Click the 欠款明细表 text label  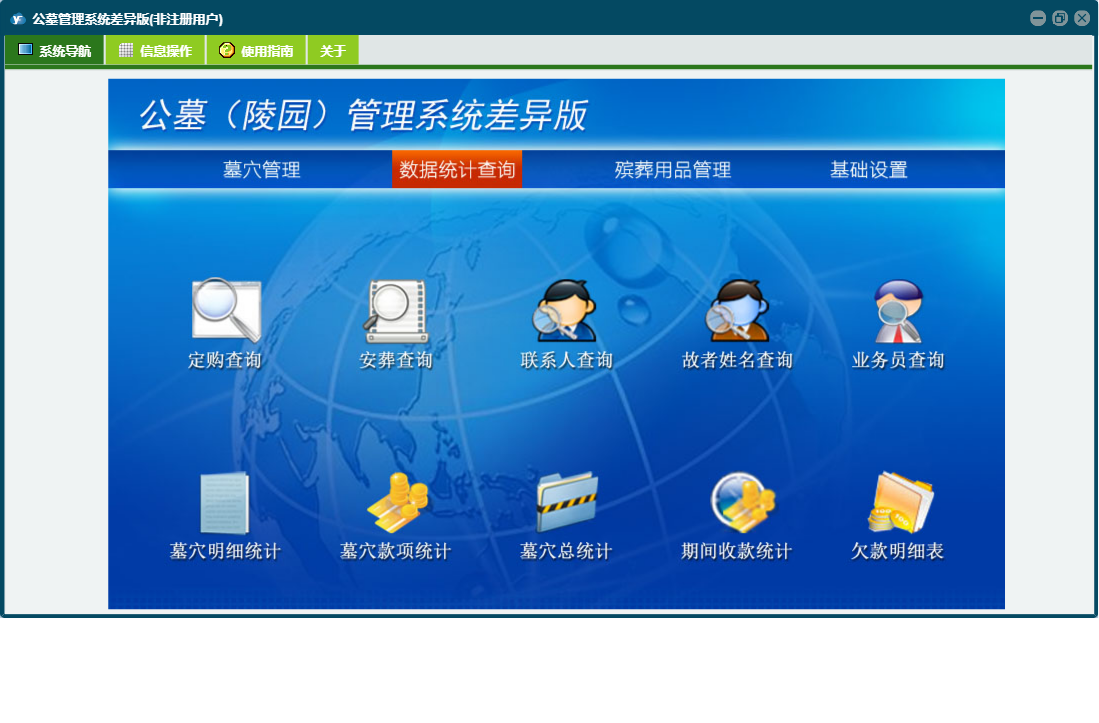click(898, 551)
